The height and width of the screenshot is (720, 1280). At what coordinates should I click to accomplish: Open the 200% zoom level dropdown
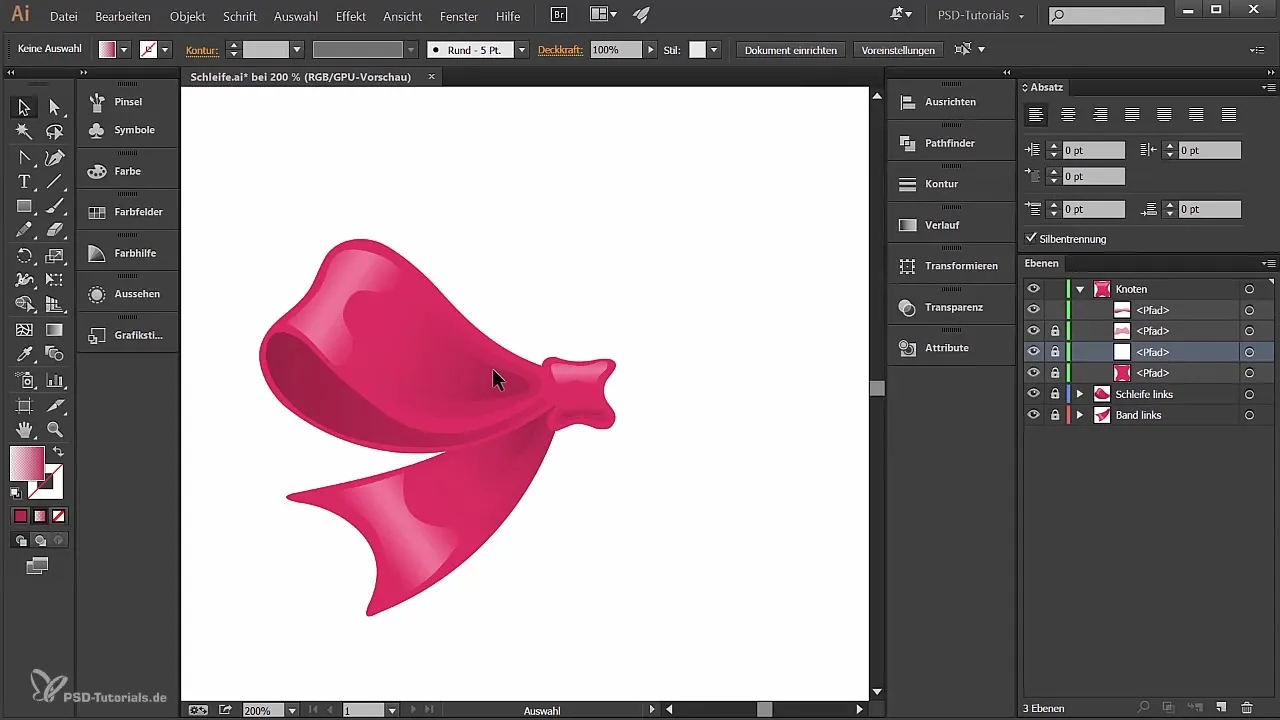(x=292, y=710)
